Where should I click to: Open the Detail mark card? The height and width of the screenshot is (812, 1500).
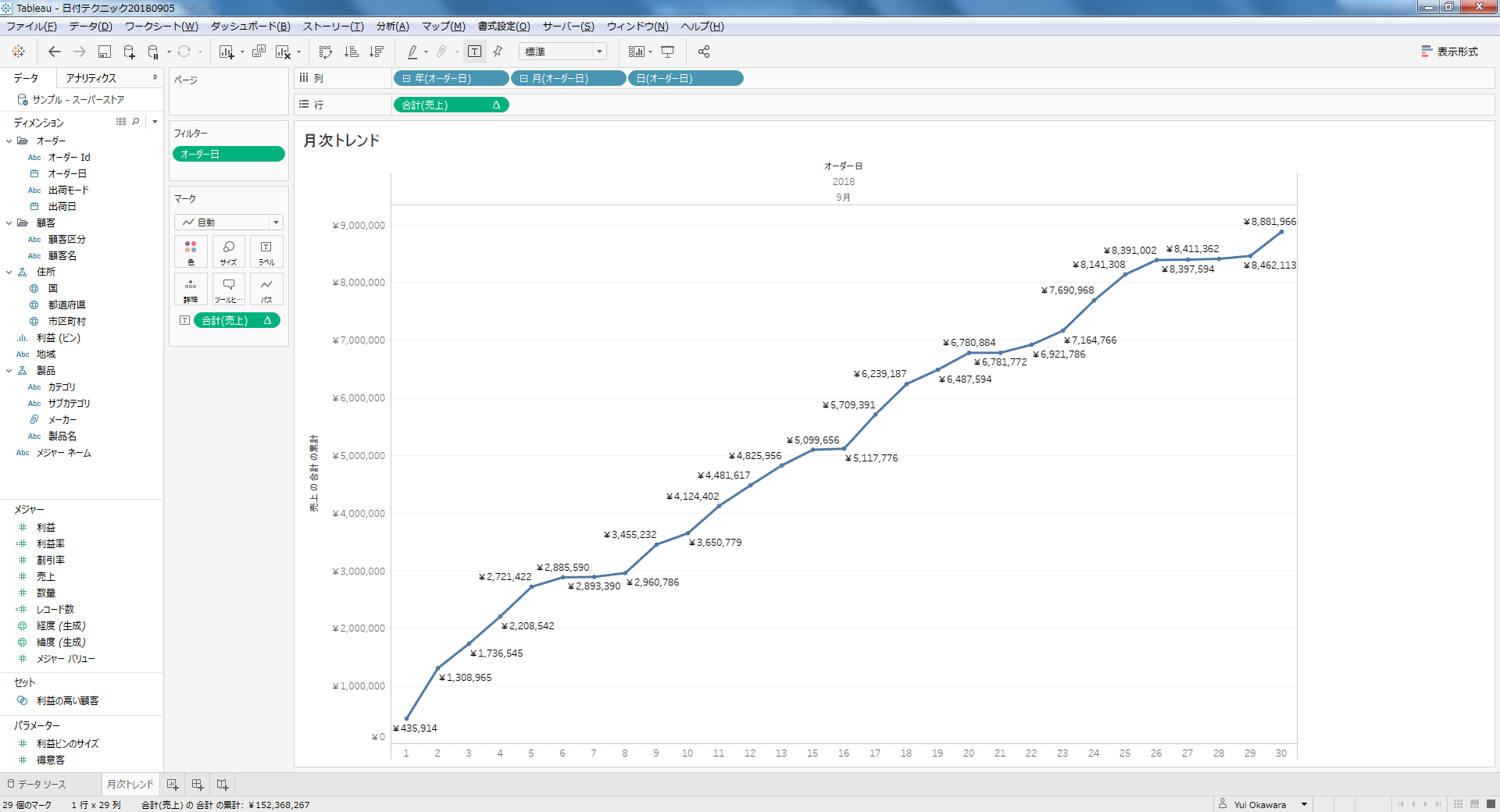tap(191, 289)
